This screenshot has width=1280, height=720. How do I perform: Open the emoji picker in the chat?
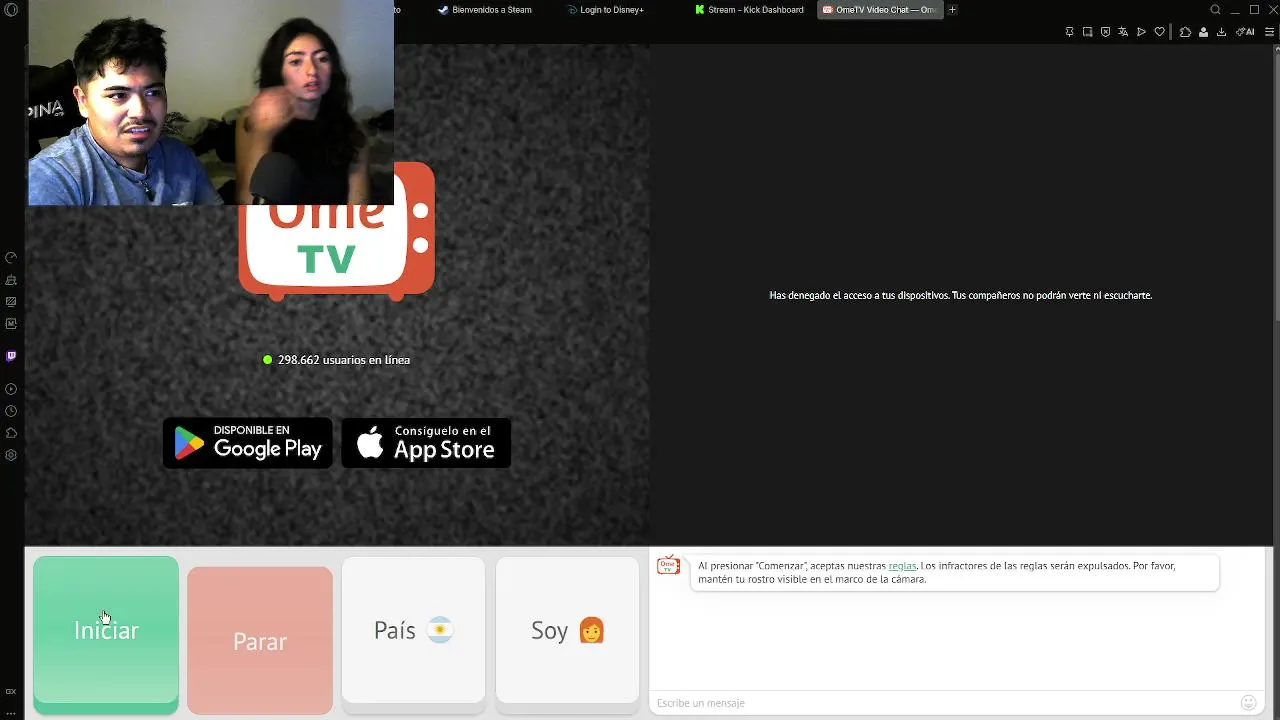pyautogui.click(x=1248, y=703)
